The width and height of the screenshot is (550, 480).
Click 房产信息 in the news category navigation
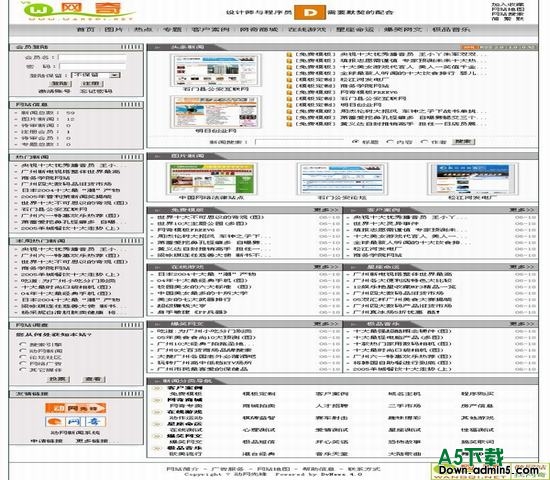(x=477, y=406)
